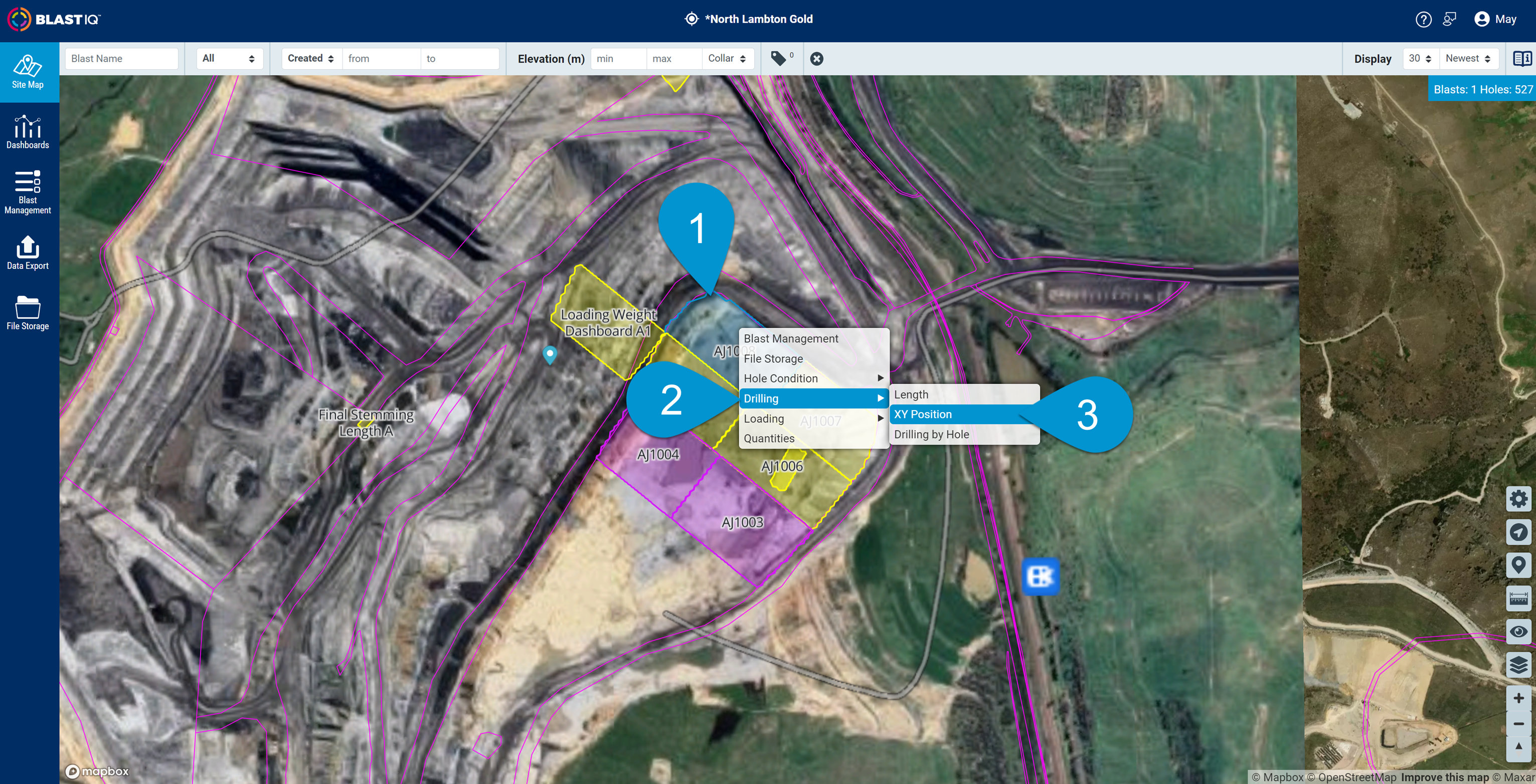Click the map pin marker tool
The width and height of the screenshot is (1536, 784).
1518,564
